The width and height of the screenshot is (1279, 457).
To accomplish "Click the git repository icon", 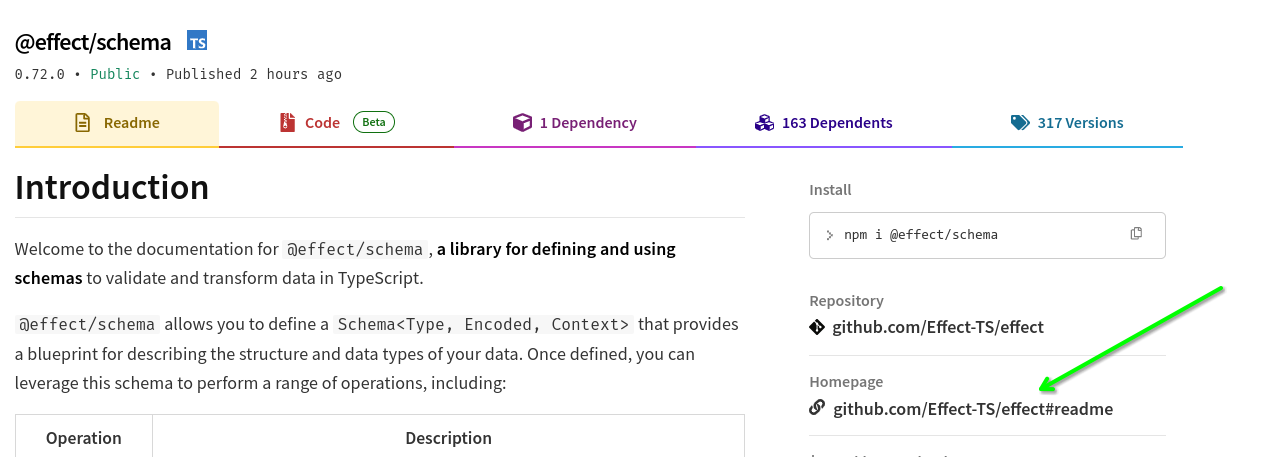I will click(817, 327).
